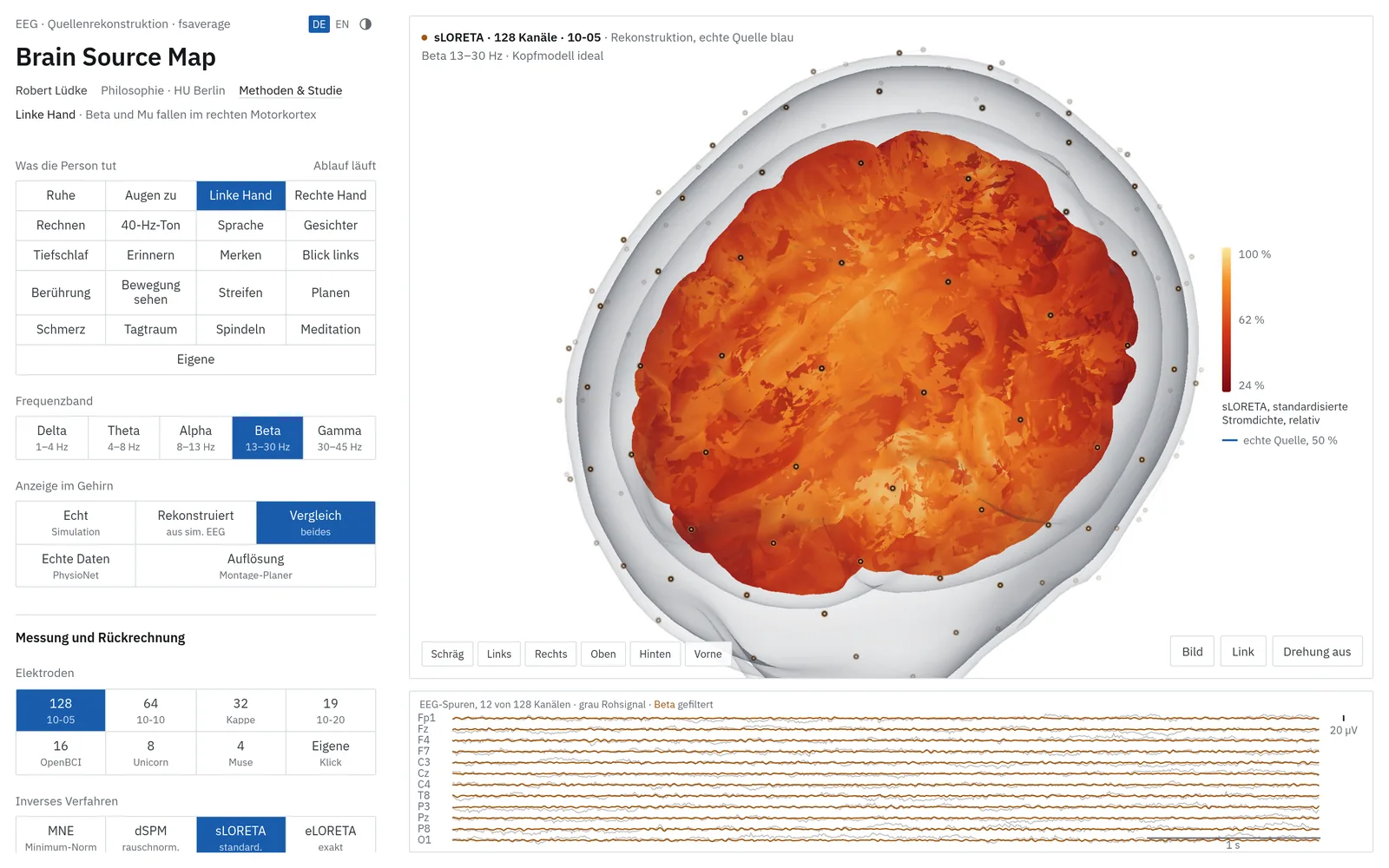Open the Methoden & Studie link

[x=291, y=90]
